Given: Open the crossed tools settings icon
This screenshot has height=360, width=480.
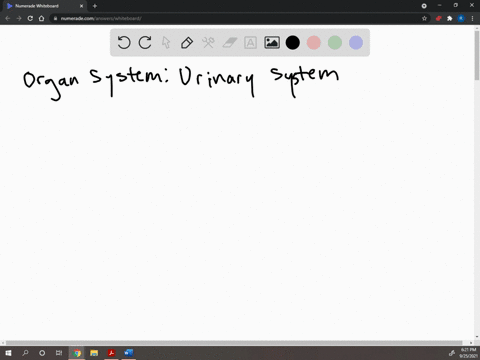Looking at the screenshot, I should [x=208, y=43].
